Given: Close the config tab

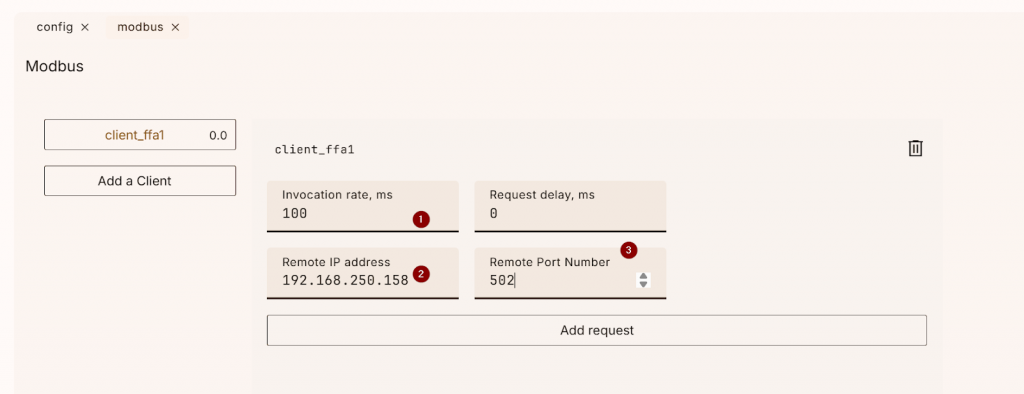Looking at the screenshot, I should point(85,27).
